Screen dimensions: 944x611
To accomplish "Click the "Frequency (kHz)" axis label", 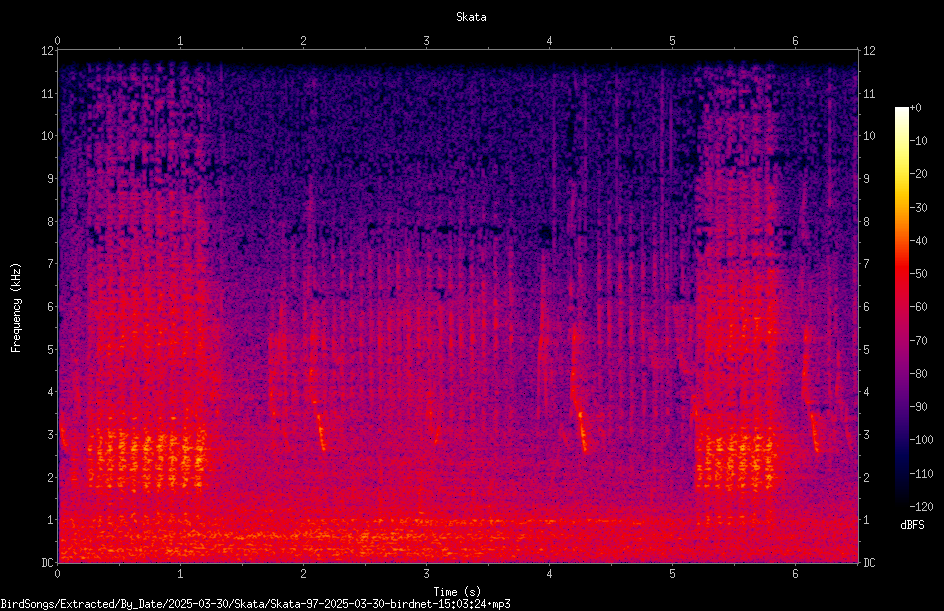I will point(16,308).
